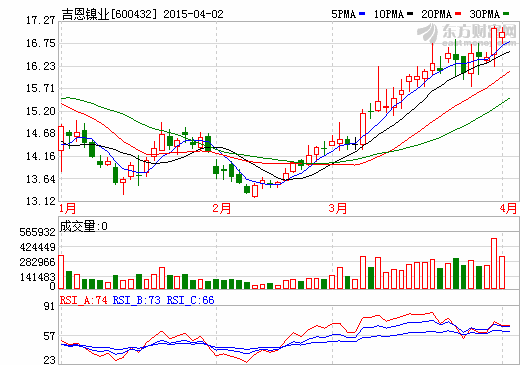Click the RSI_C:66 indicator label
Screen dimensions: 520x365
pos(190,300)
